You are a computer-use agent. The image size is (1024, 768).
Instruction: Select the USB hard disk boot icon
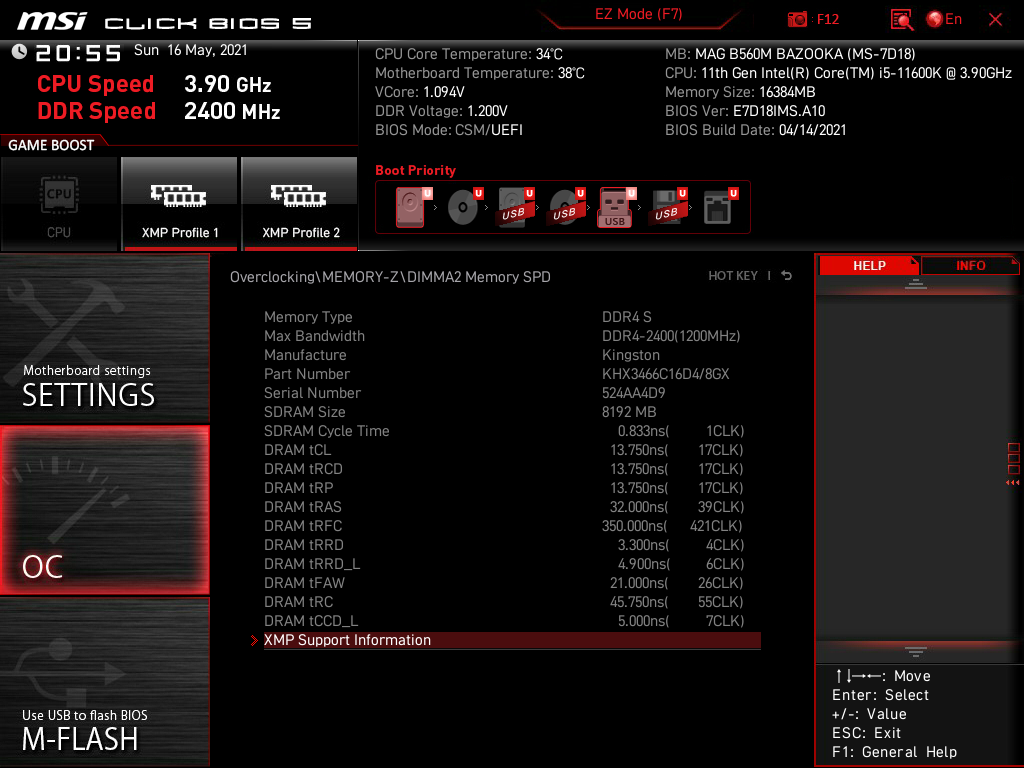515,207
